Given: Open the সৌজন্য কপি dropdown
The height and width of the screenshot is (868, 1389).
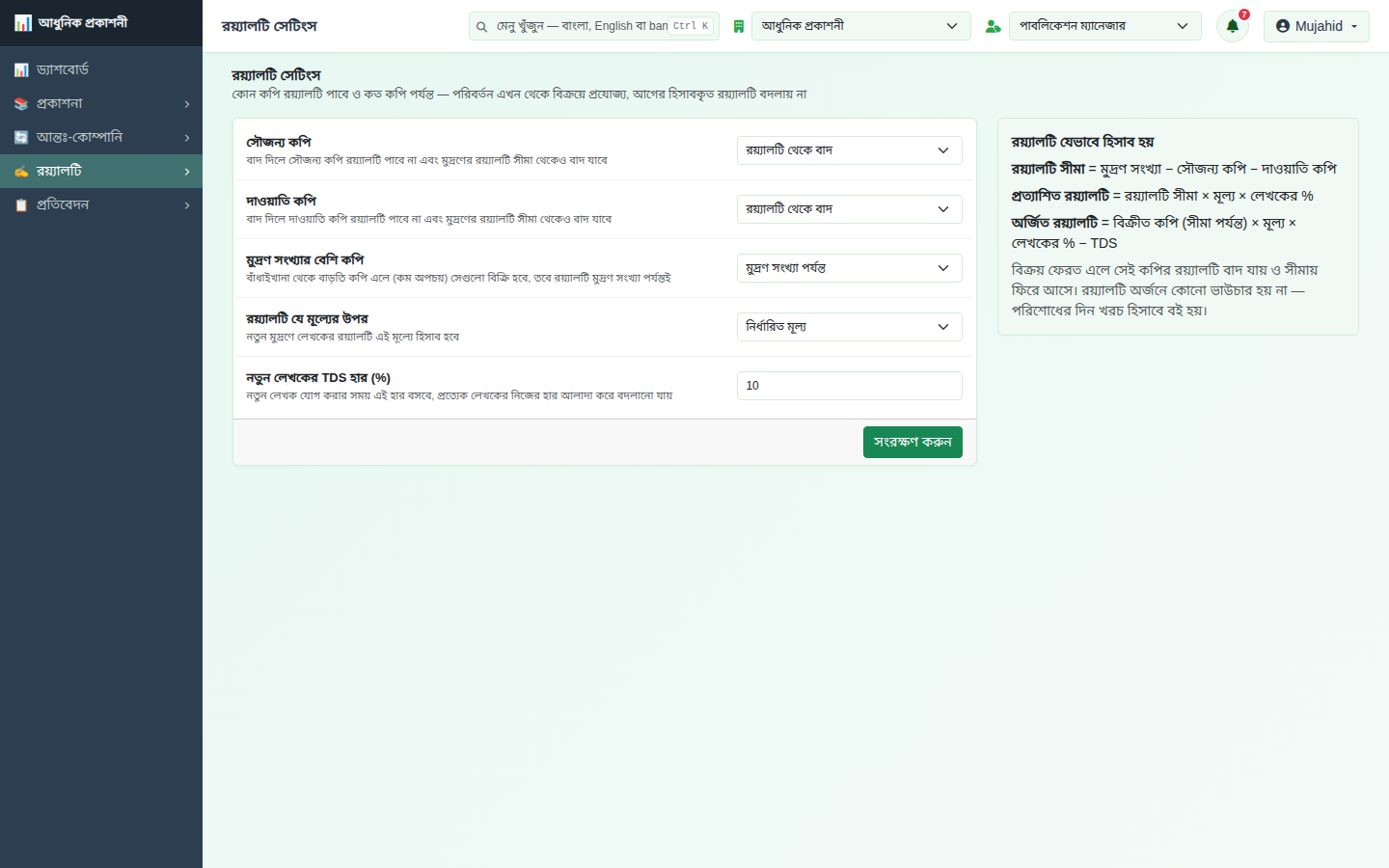Looking at the screenshot, I should click(850, 150).
